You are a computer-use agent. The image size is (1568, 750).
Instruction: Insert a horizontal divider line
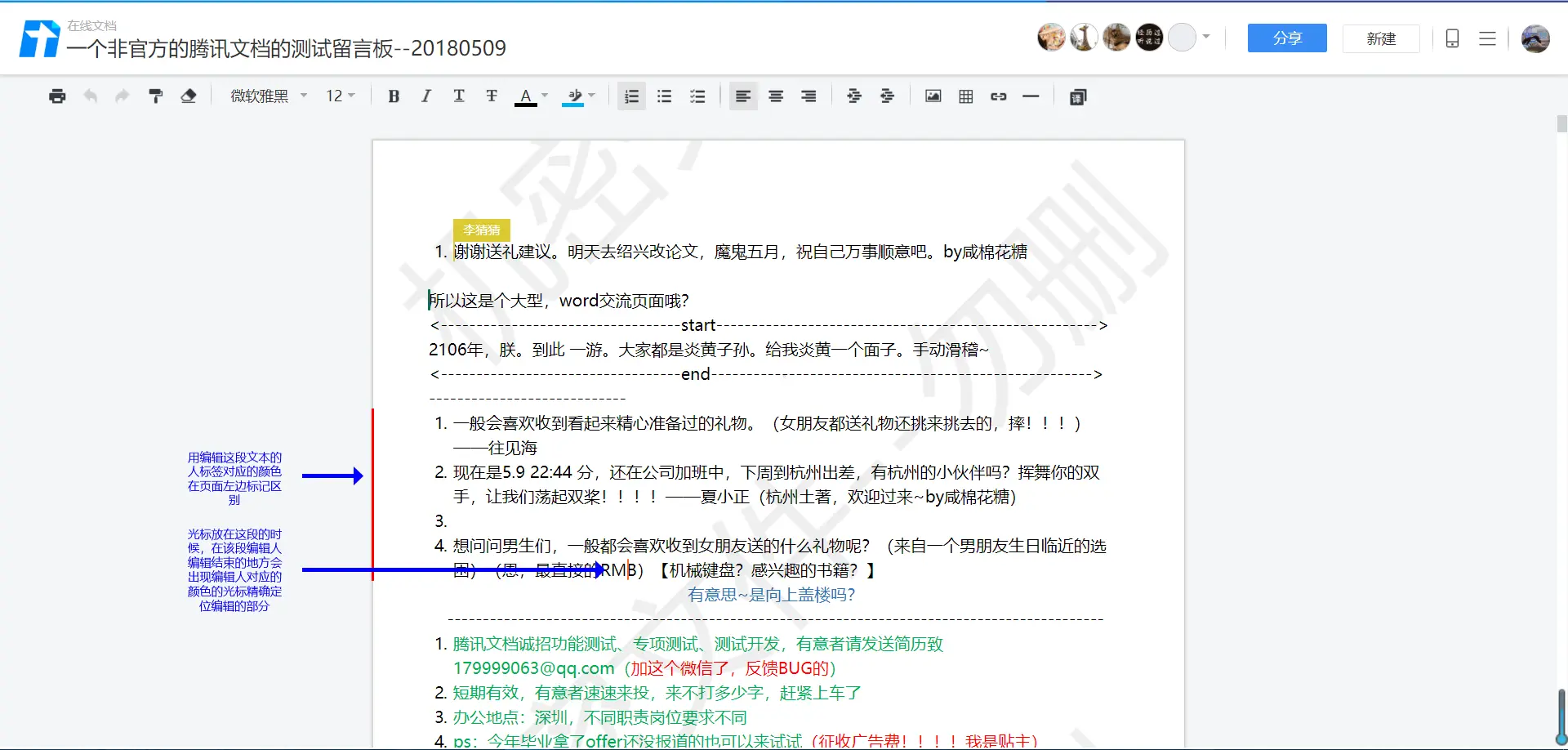click(x=1031, y=96)
